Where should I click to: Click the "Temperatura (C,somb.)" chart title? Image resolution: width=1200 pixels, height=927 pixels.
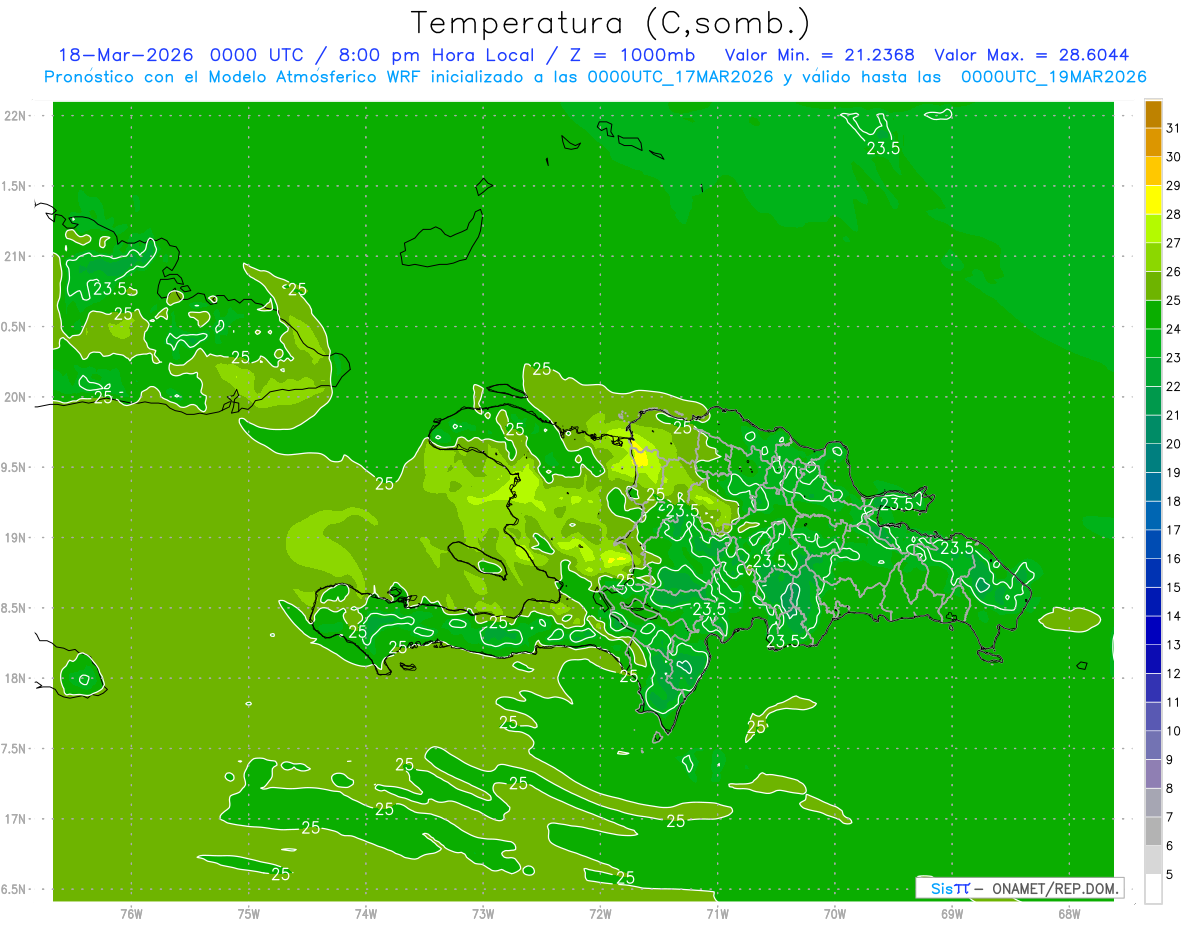pyautogui.click(x=611, y=23)
